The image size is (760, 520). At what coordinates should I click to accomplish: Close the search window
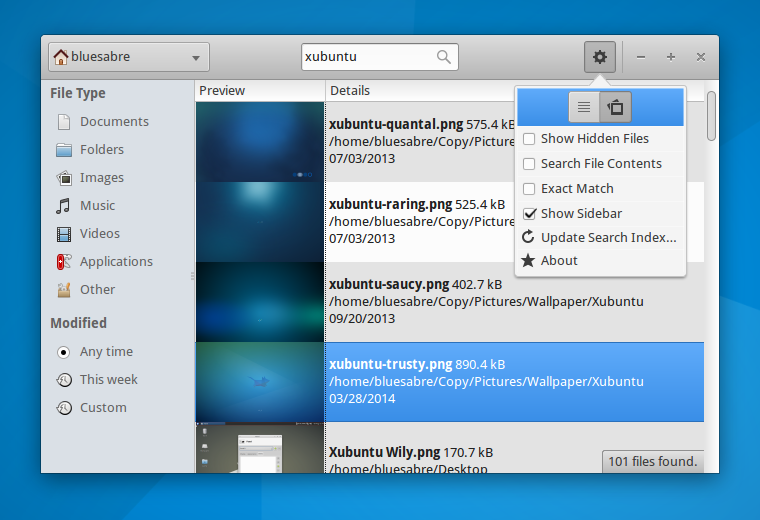click(701, 57)
